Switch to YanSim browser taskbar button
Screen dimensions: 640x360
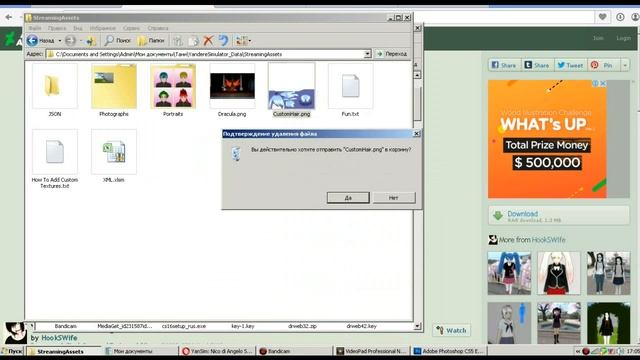(218, 351)
